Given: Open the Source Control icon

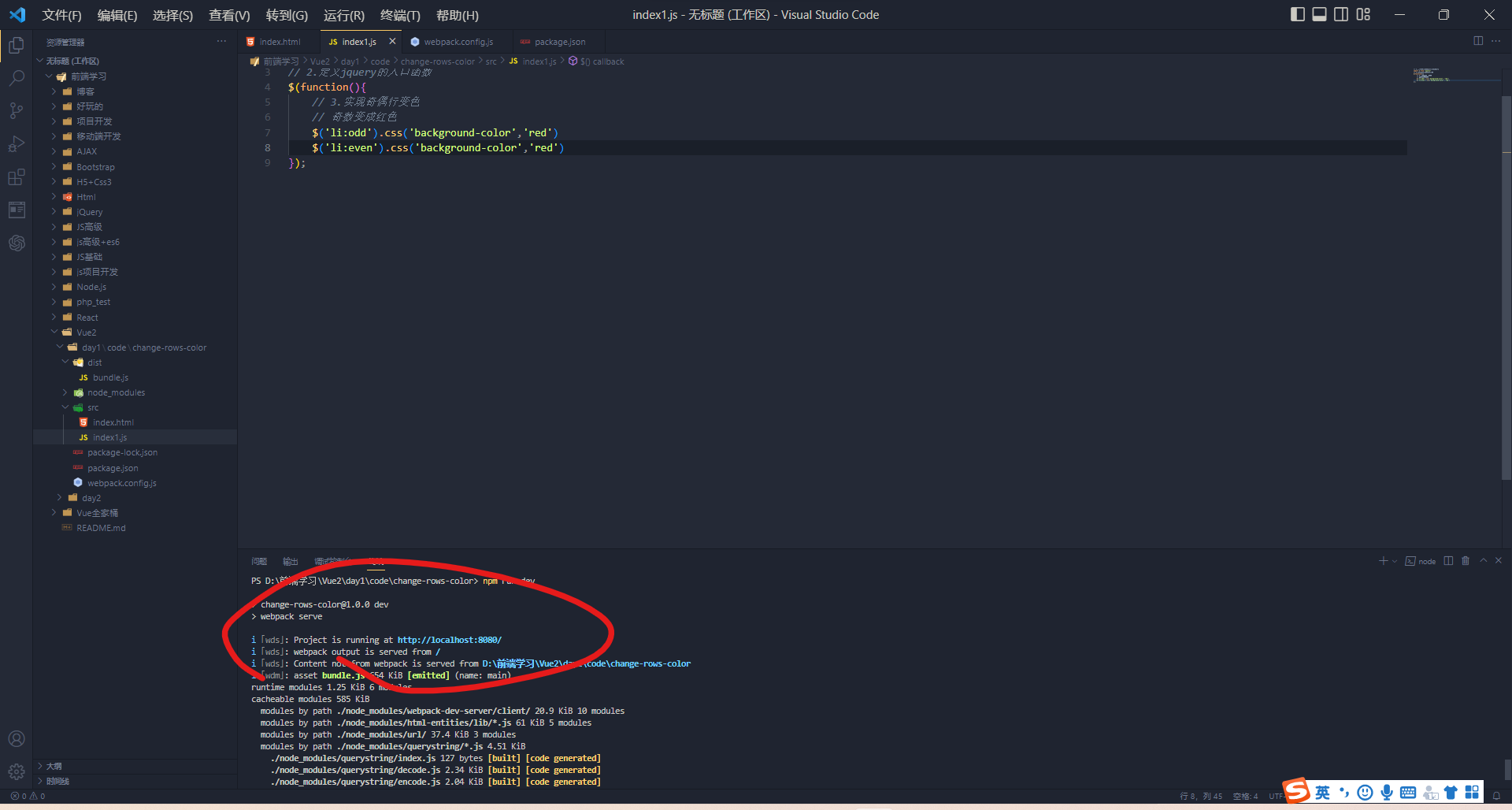Looking at the screenshot, I should click(17, 110).
